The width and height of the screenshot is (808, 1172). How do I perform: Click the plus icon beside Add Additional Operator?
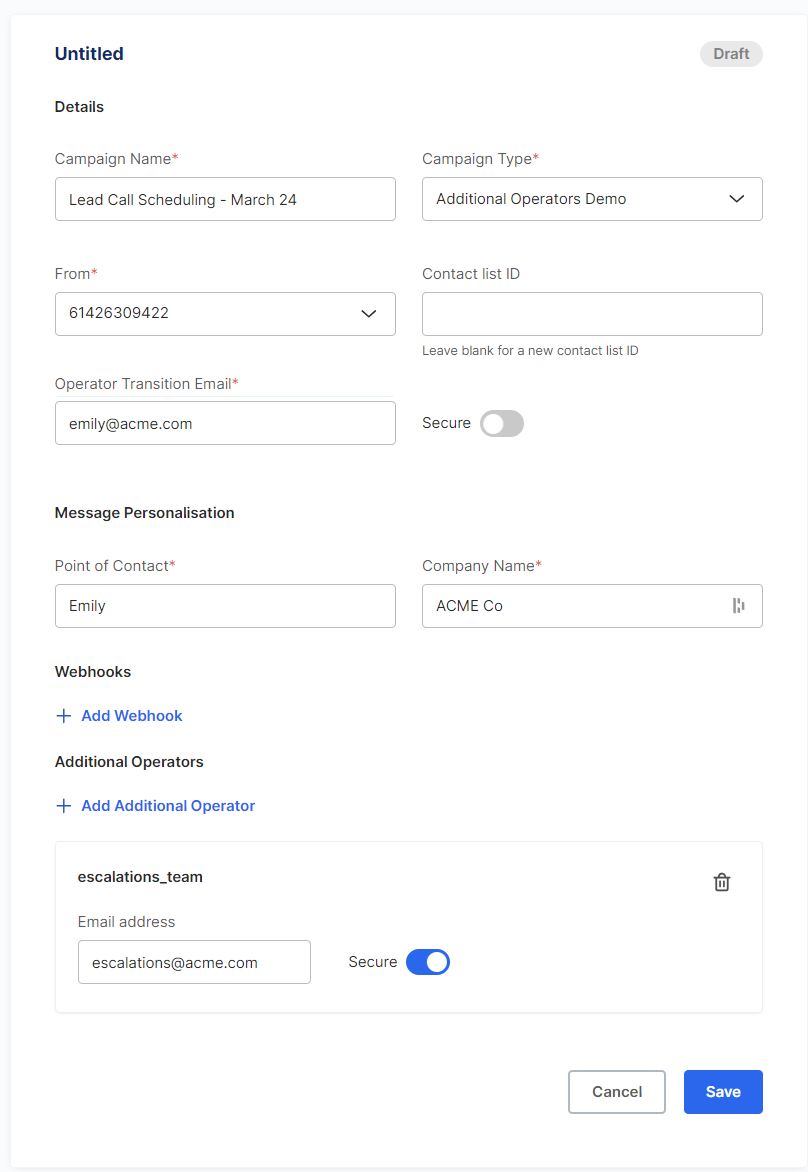(x=64, y=806)
